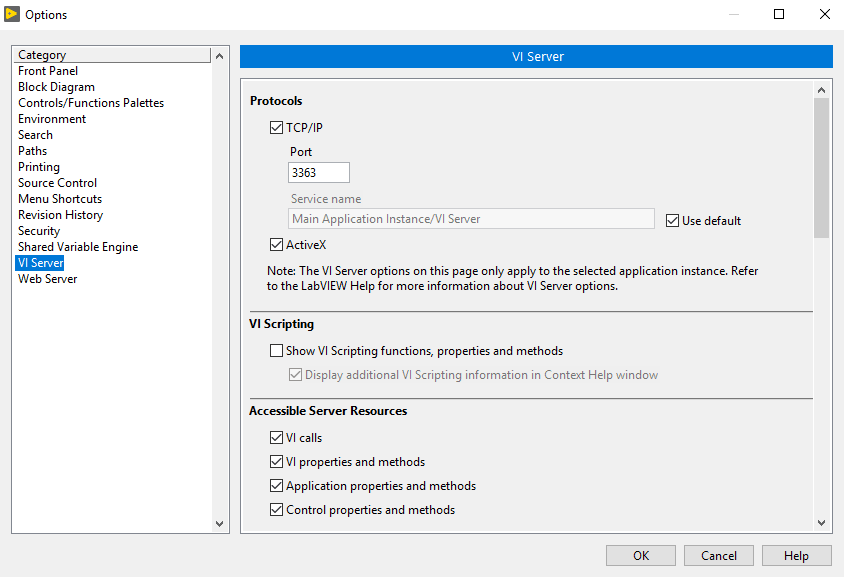Disable VI properties and methods
The image size is (844, 577).
click(x=275, y=461)
